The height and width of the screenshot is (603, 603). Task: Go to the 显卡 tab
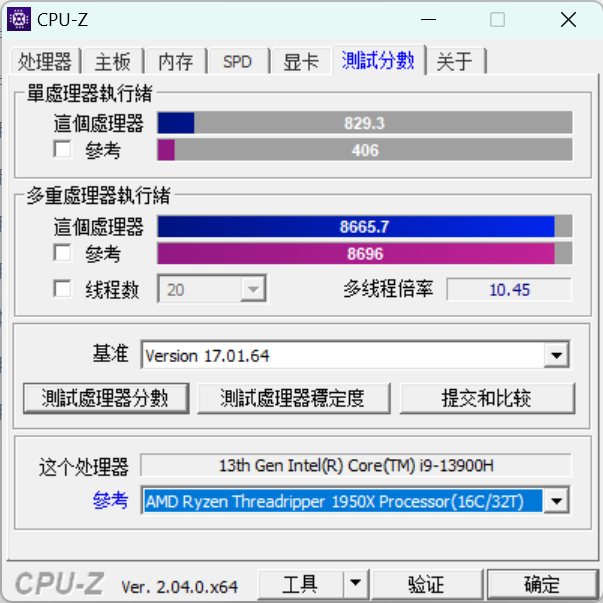coord(301,61)
